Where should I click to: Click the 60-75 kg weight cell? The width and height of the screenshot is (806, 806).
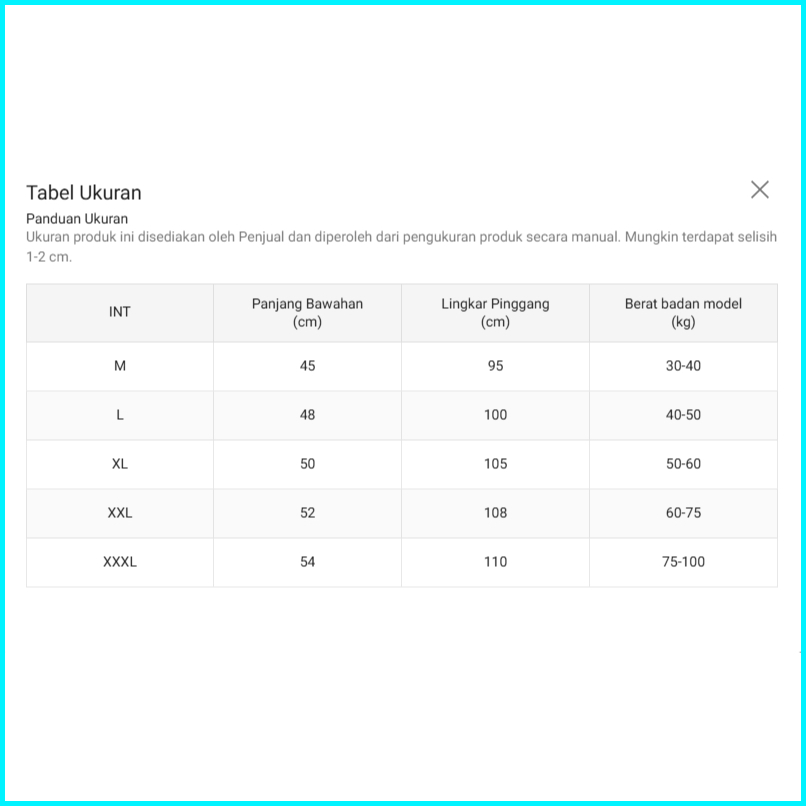pos(683,513)
